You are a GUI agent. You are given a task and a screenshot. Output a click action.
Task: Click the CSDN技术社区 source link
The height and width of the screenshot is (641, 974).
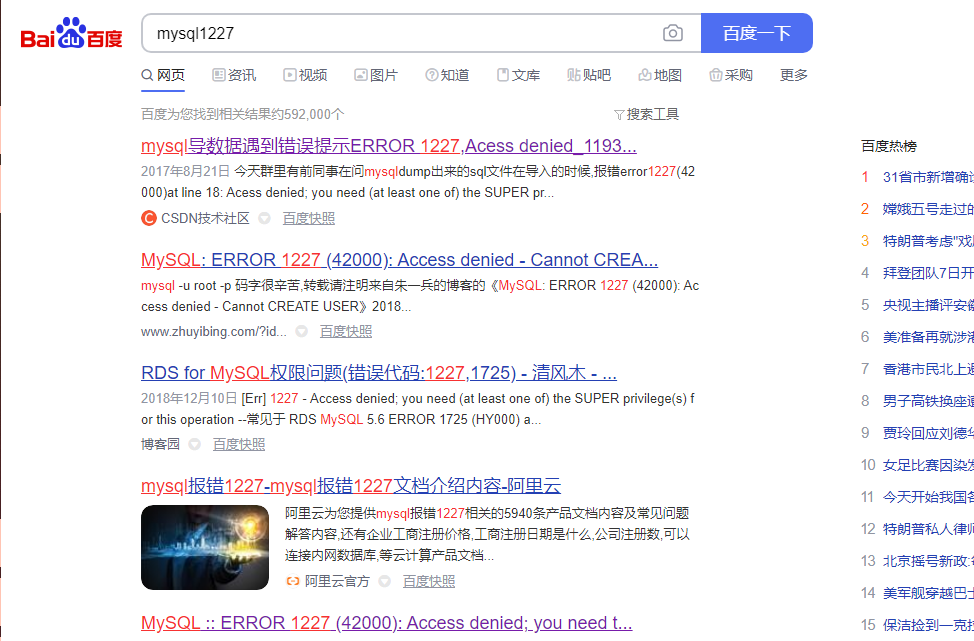click(x=205, y=218)
